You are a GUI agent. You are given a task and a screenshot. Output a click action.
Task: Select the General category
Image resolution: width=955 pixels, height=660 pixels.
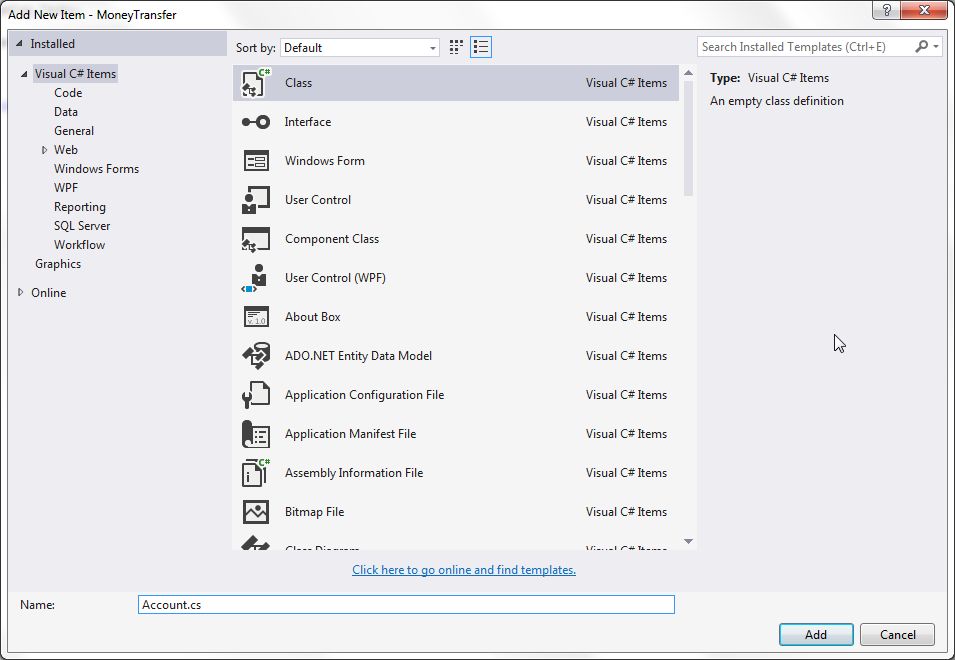click(74, 130)
